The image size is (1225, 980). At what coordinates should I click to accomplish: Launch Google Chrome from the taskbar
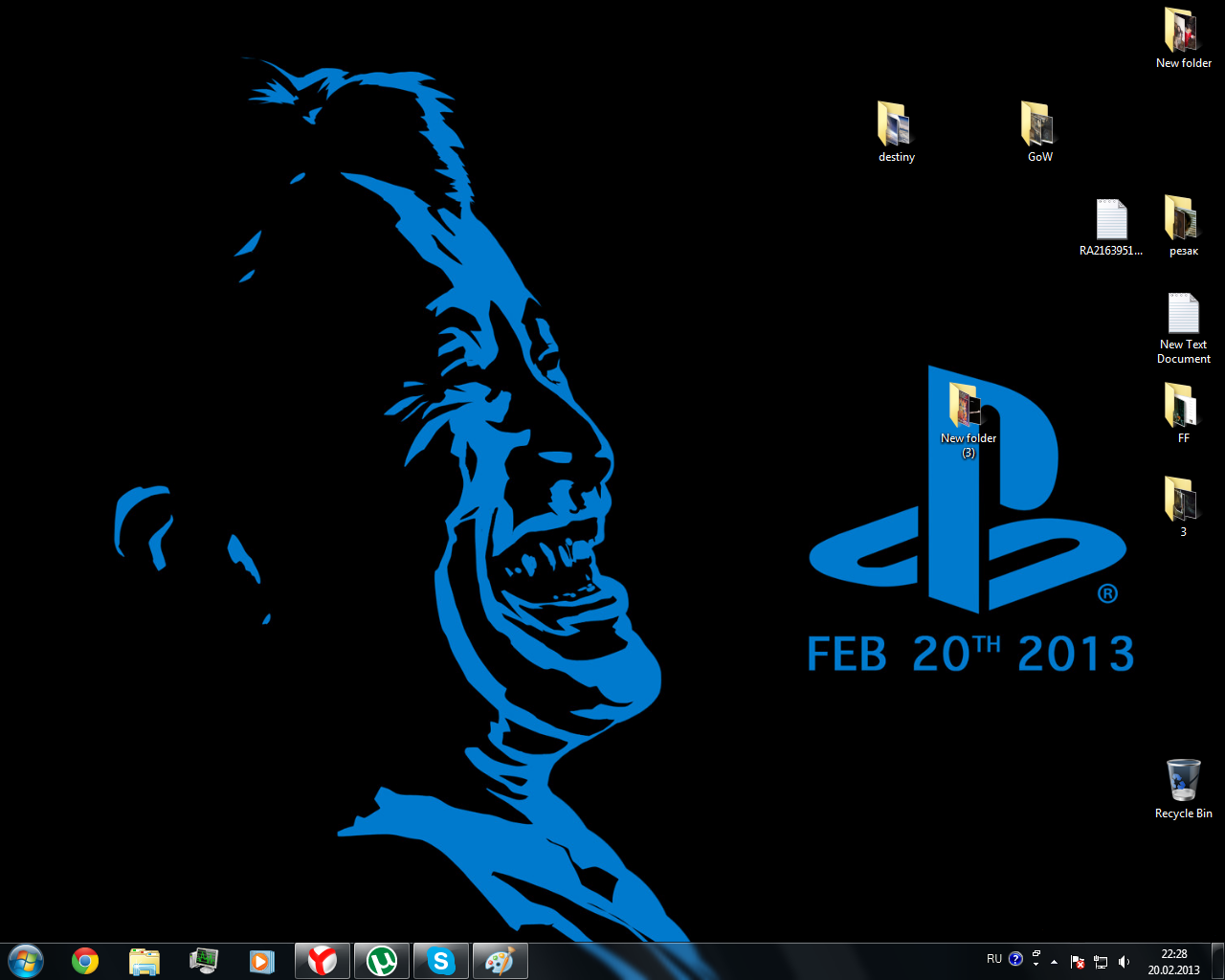[83, 960]
